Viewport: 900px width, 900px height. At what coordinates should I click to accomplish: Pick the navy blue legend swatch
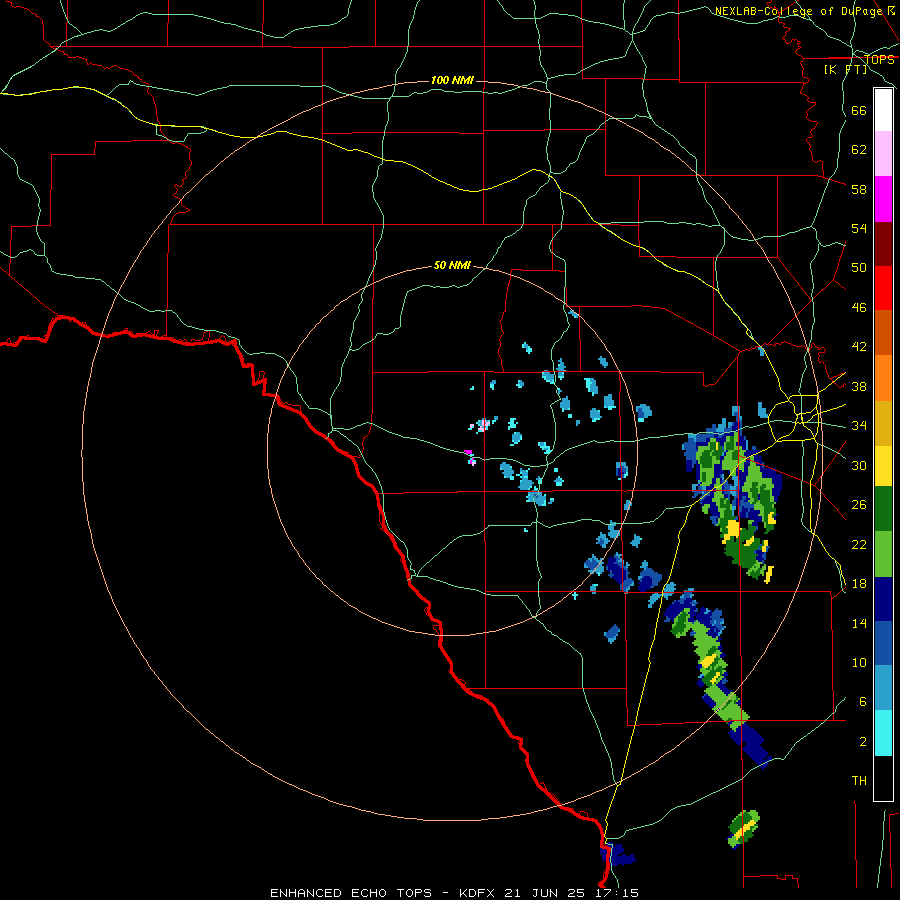point(883,599)
